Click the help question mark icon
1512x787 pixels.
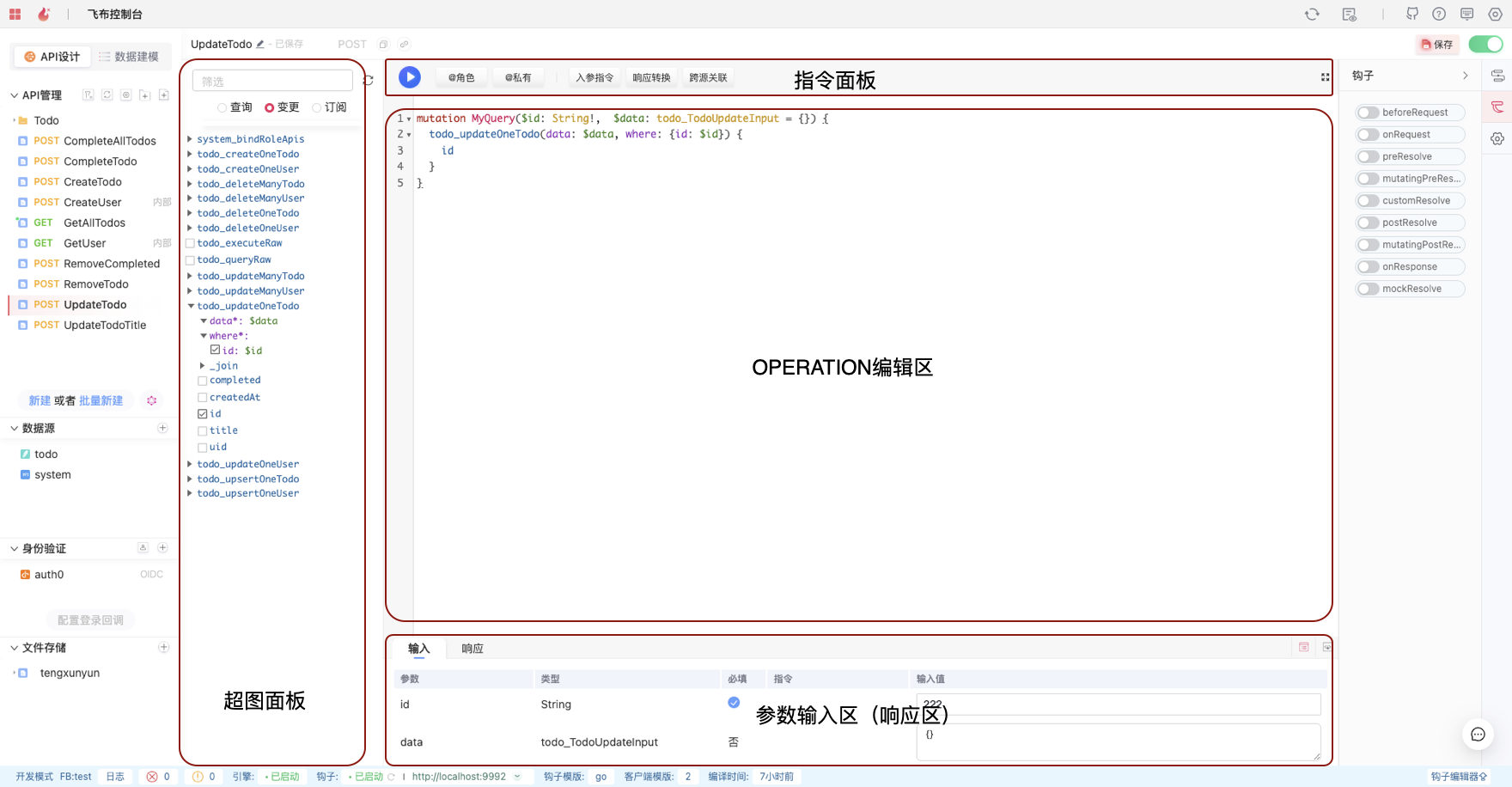tap(1439, 14)
